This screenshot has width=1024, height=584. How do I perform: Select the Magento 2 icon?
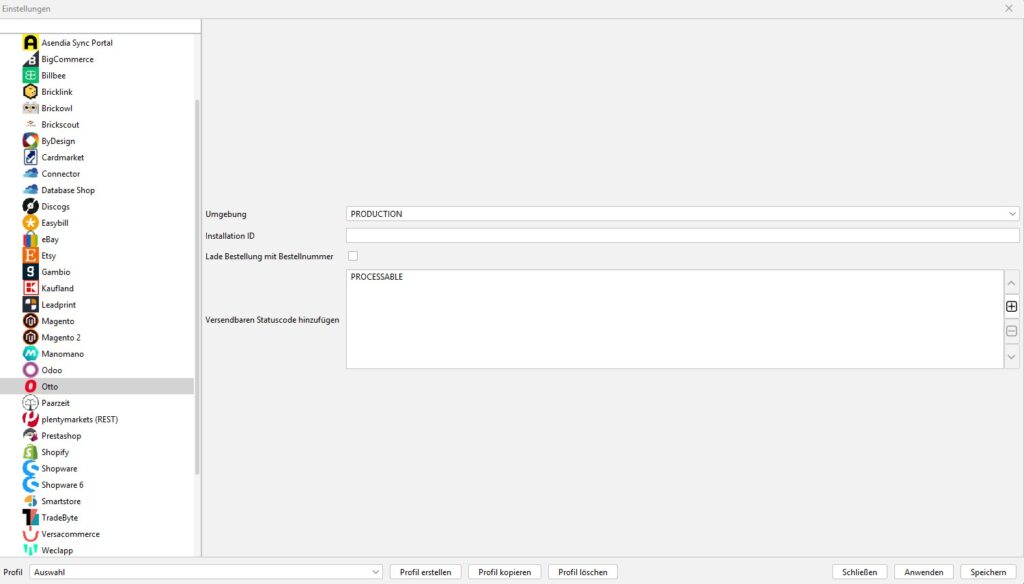31,337
